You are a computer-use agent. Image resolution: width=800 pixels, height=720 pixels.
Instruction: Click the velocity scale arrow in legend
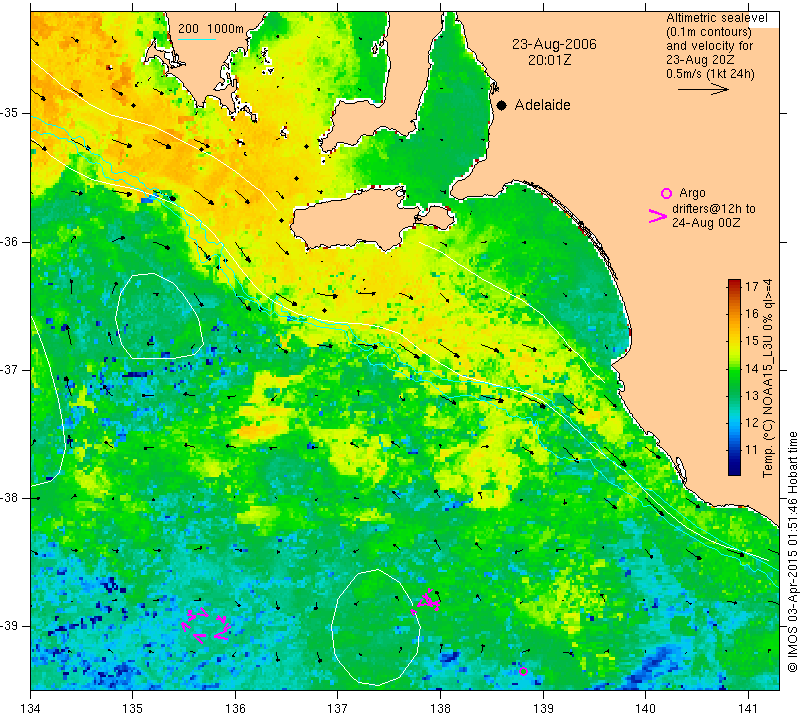coord(703,89)
